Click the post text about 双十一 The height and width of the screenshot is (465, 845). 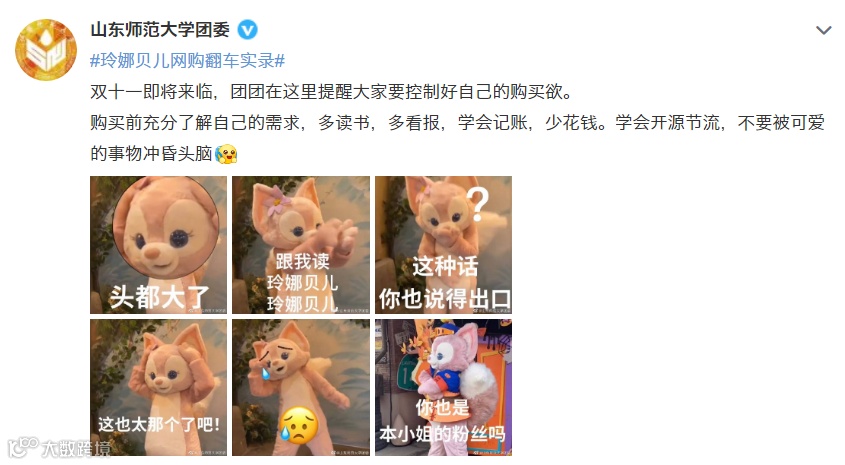tap(331, 92)
